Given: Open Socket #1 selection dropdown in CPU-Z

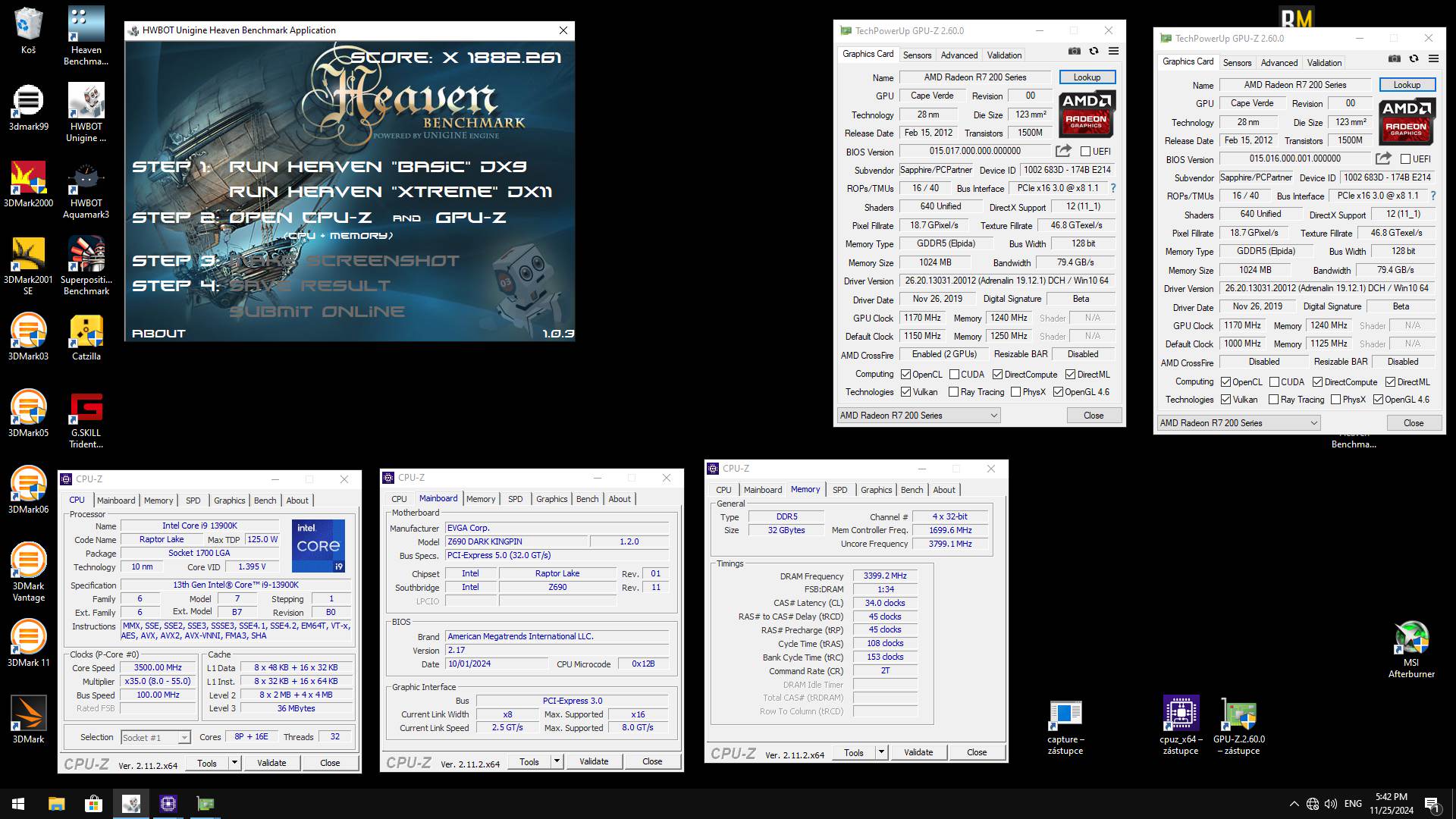Looking at the screenshot, I should coord(155,737).
